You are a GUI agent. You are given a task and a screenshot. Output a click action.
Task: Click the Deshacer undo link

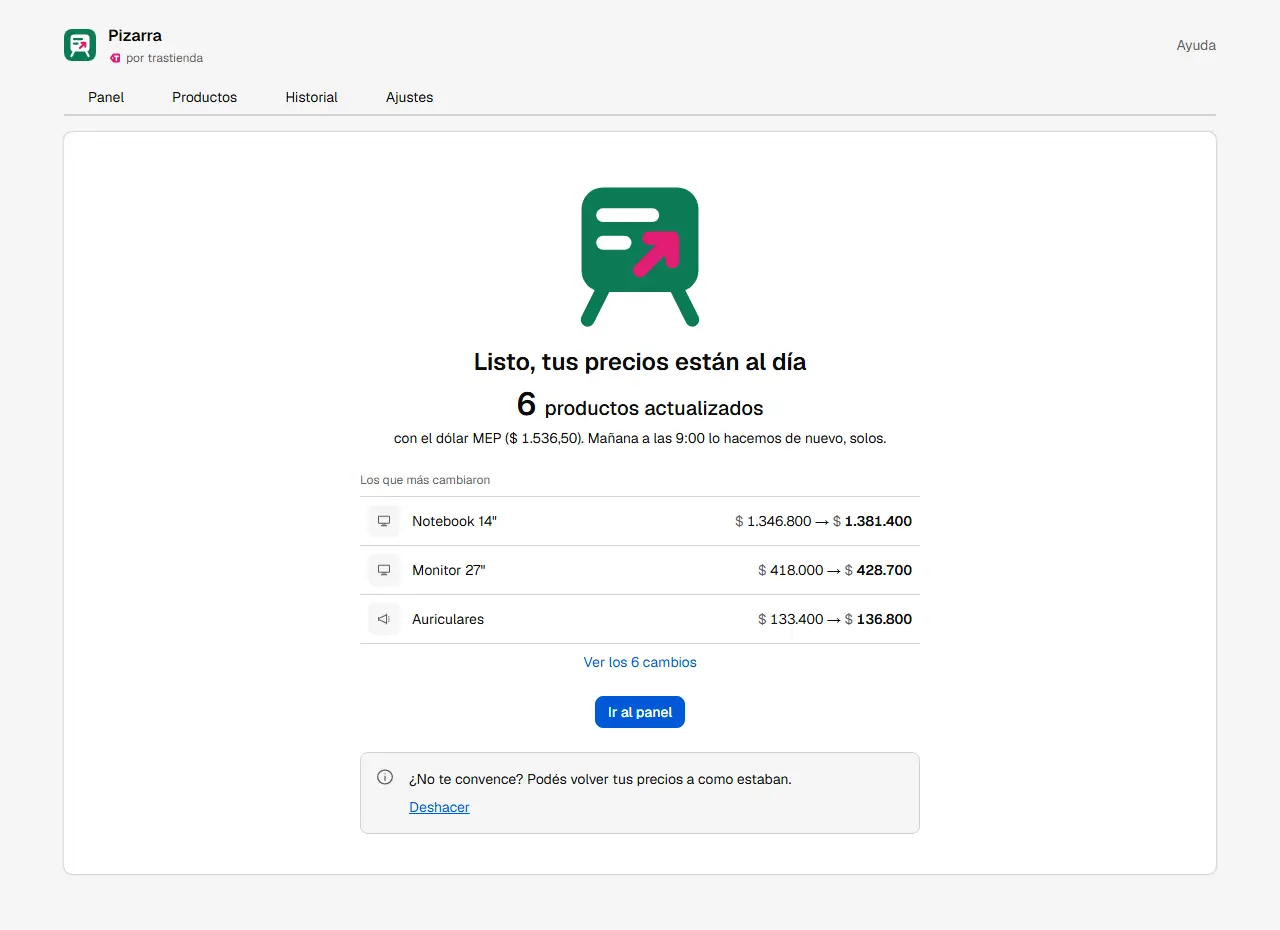click(x=439, y=807)
